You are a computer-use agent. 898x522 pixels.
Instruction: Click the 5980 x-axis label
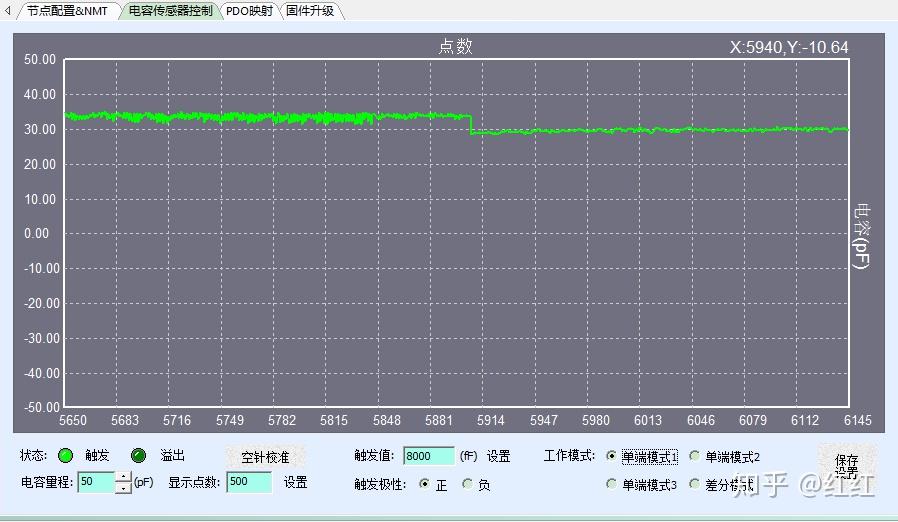click(x=596, y=420)
